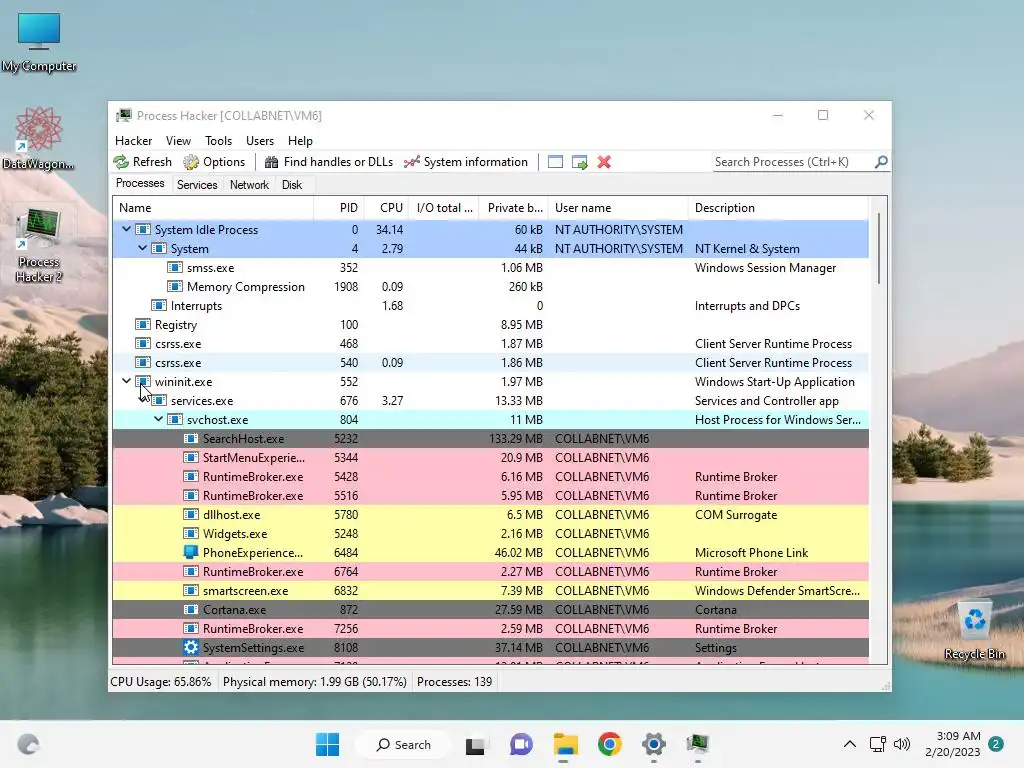
Task: Collapse the System process node
Action: click(142, 248)
